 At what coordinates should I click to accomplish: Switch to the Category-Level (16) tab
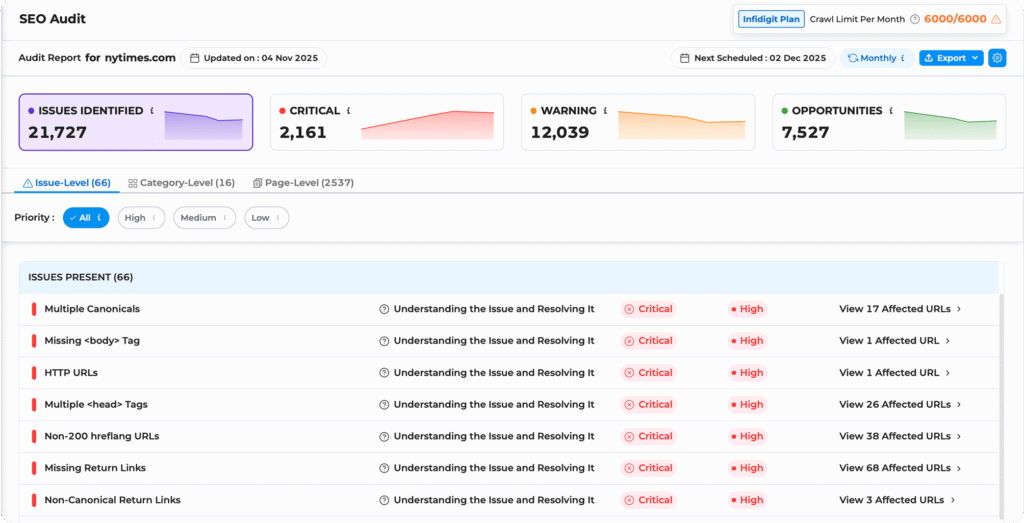[x=181, y=183]
